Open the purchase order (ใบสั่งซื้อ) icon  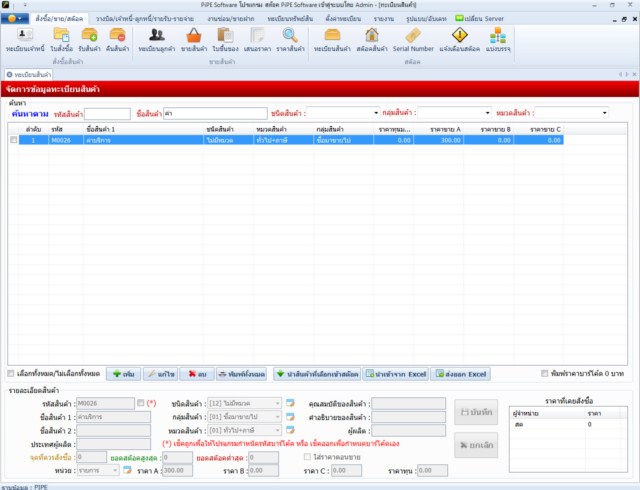pos(61,40)
